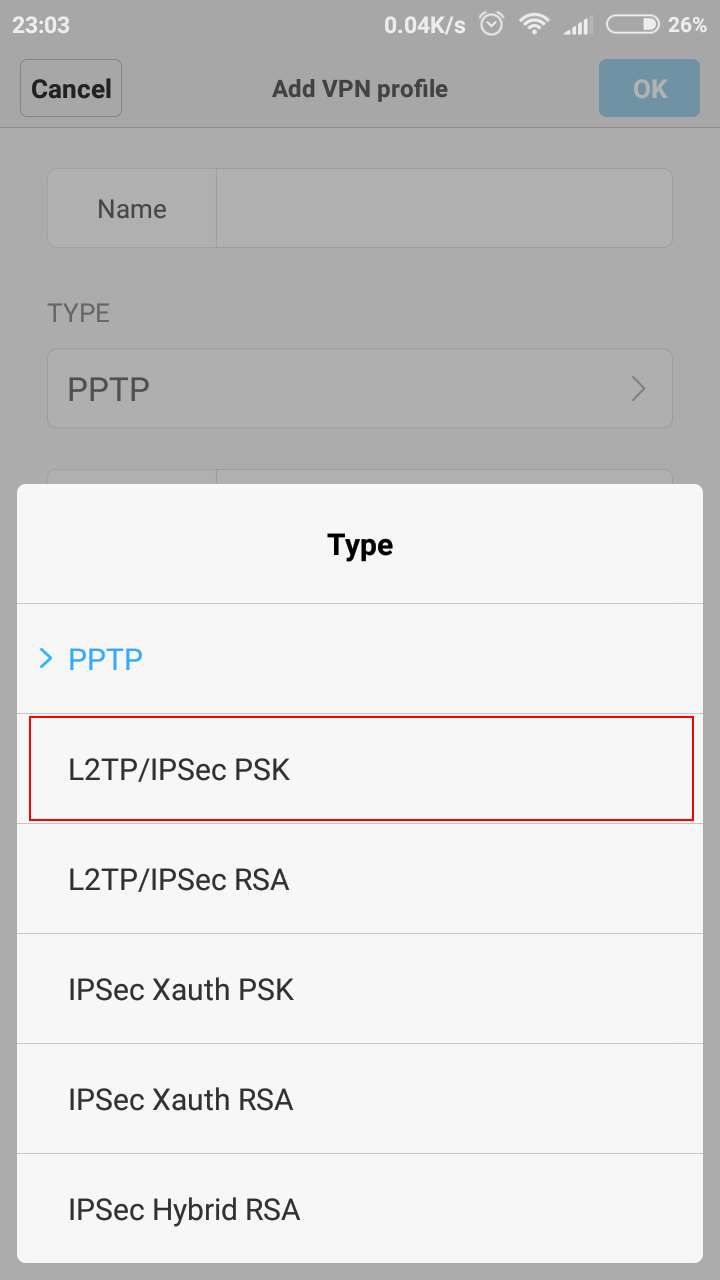Tap the cellular signal strength icon

[578, 25]
